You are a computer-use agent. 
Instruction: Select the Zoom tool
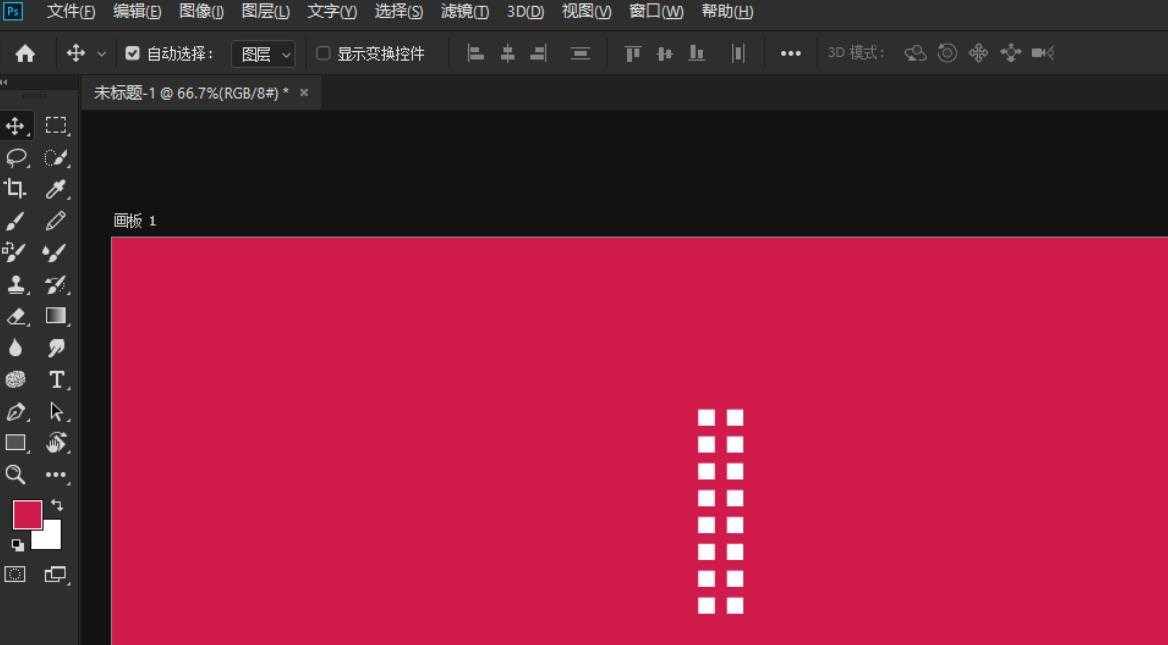click(x=14, y=475)
